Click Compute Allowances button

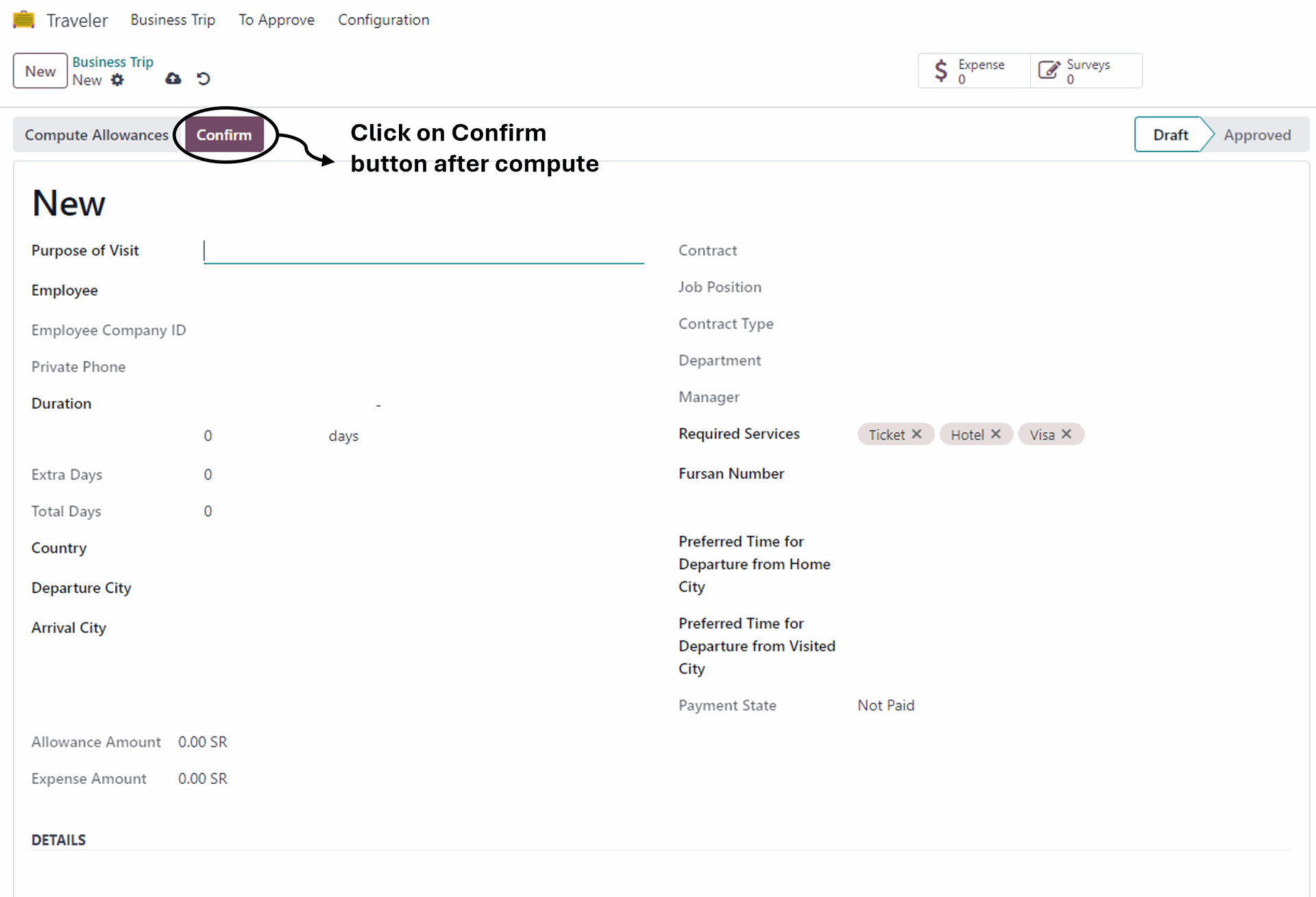point(97,135)
